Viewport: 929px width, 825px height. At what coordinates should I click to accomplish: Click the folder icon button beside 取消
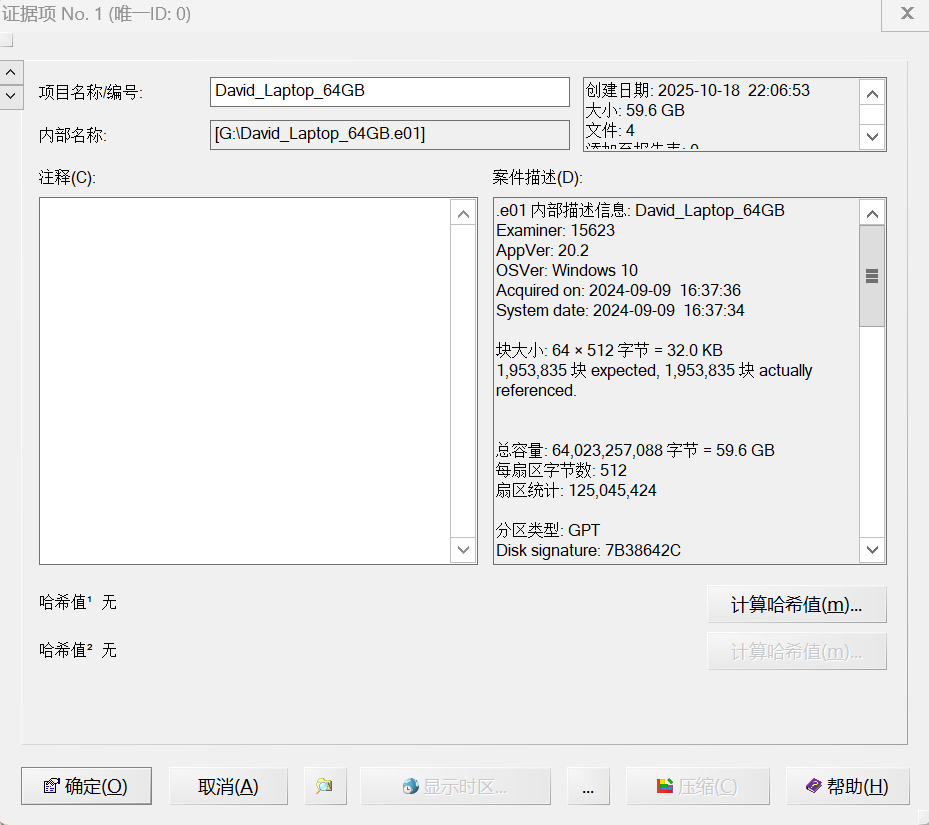324,786
